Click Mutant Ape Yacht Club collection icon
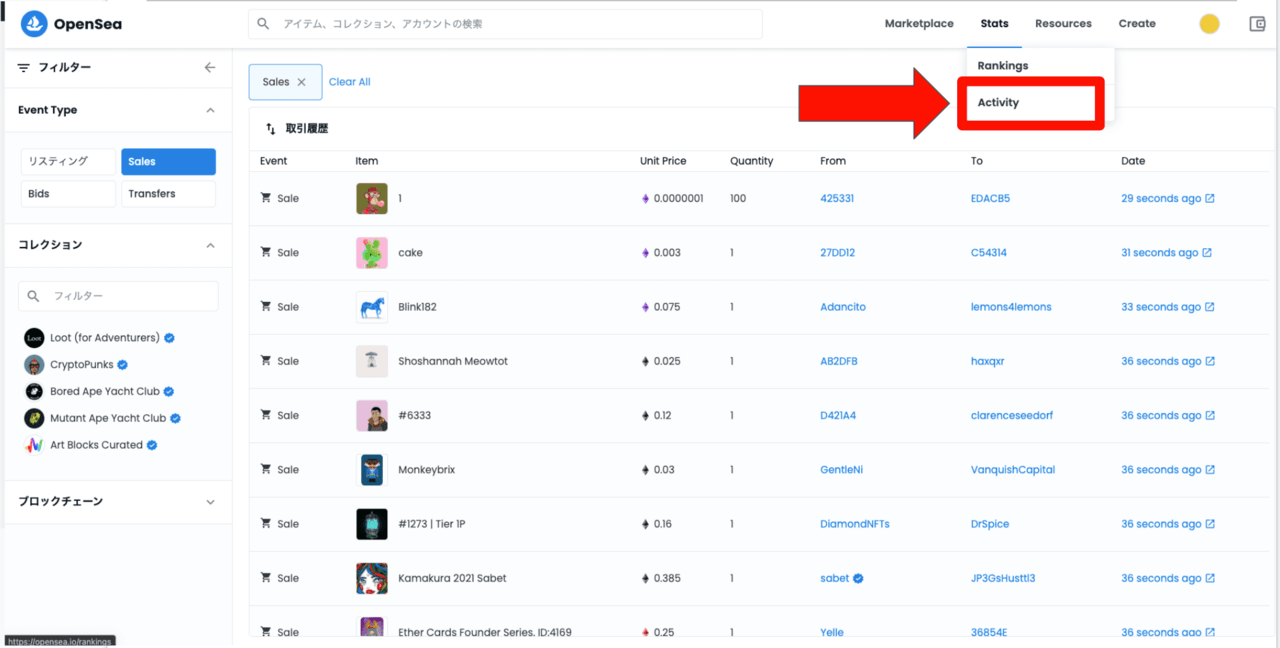The height and width of the screenshot is (648, 1280). tap(34, 418)
